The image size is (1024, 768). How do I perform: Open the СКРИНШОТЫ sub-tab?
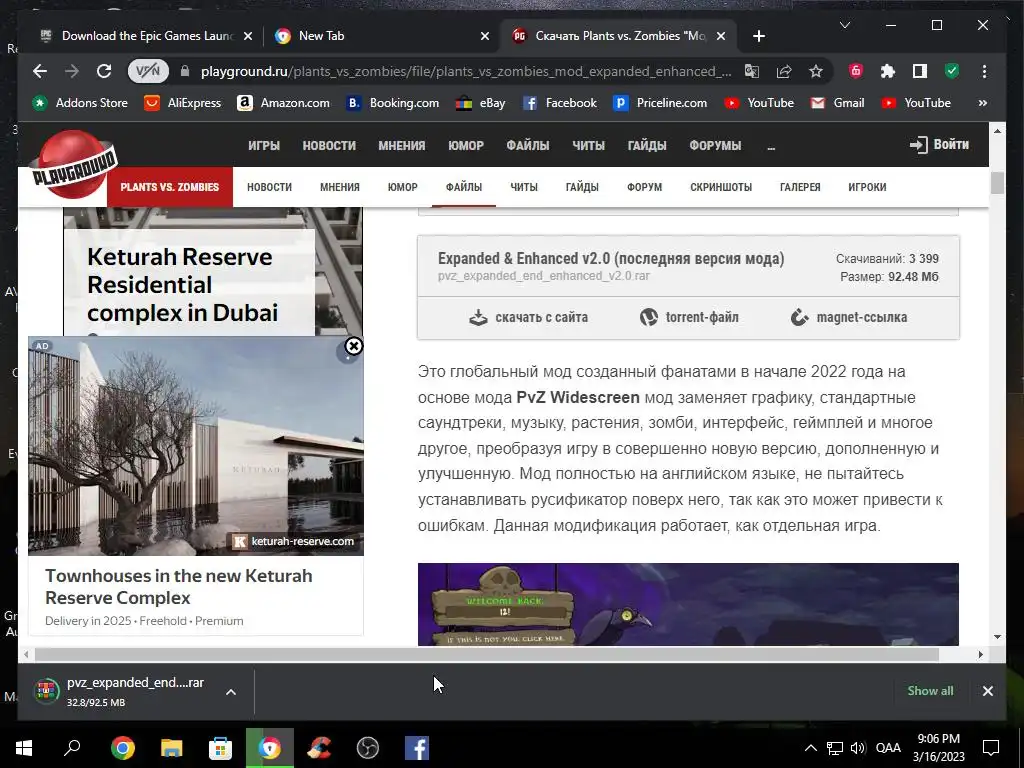pos(721,187)
